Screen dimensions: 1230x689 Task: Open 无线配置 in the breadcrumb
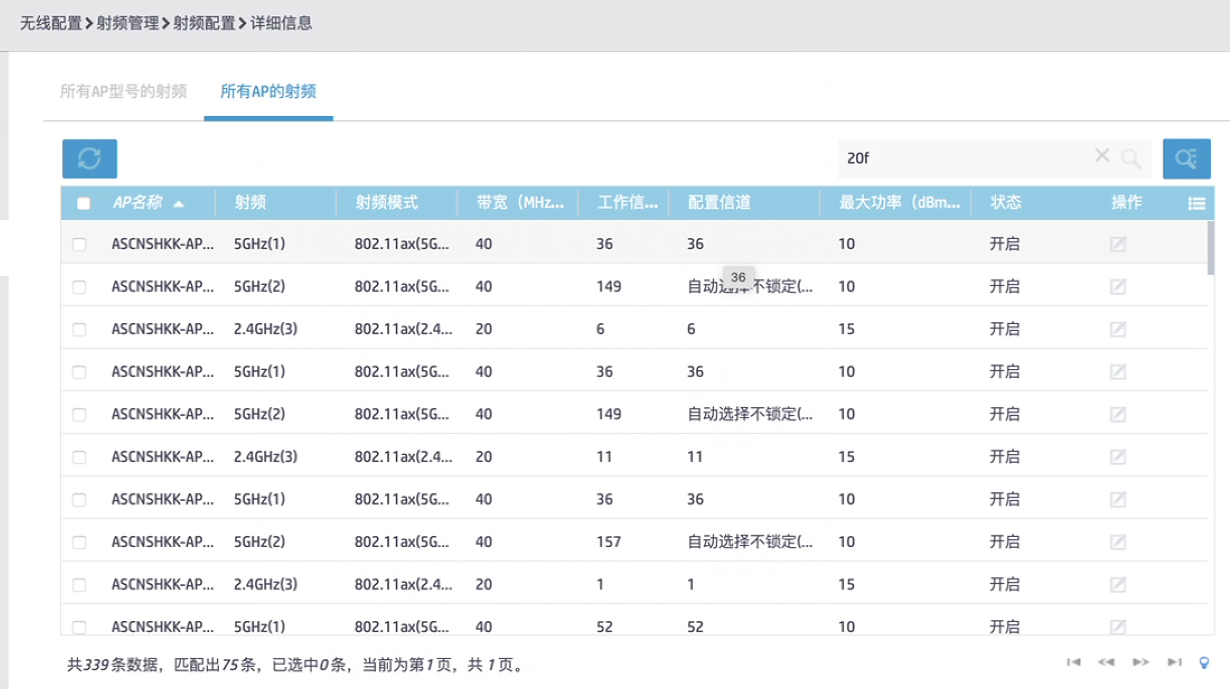click(51, 22)
